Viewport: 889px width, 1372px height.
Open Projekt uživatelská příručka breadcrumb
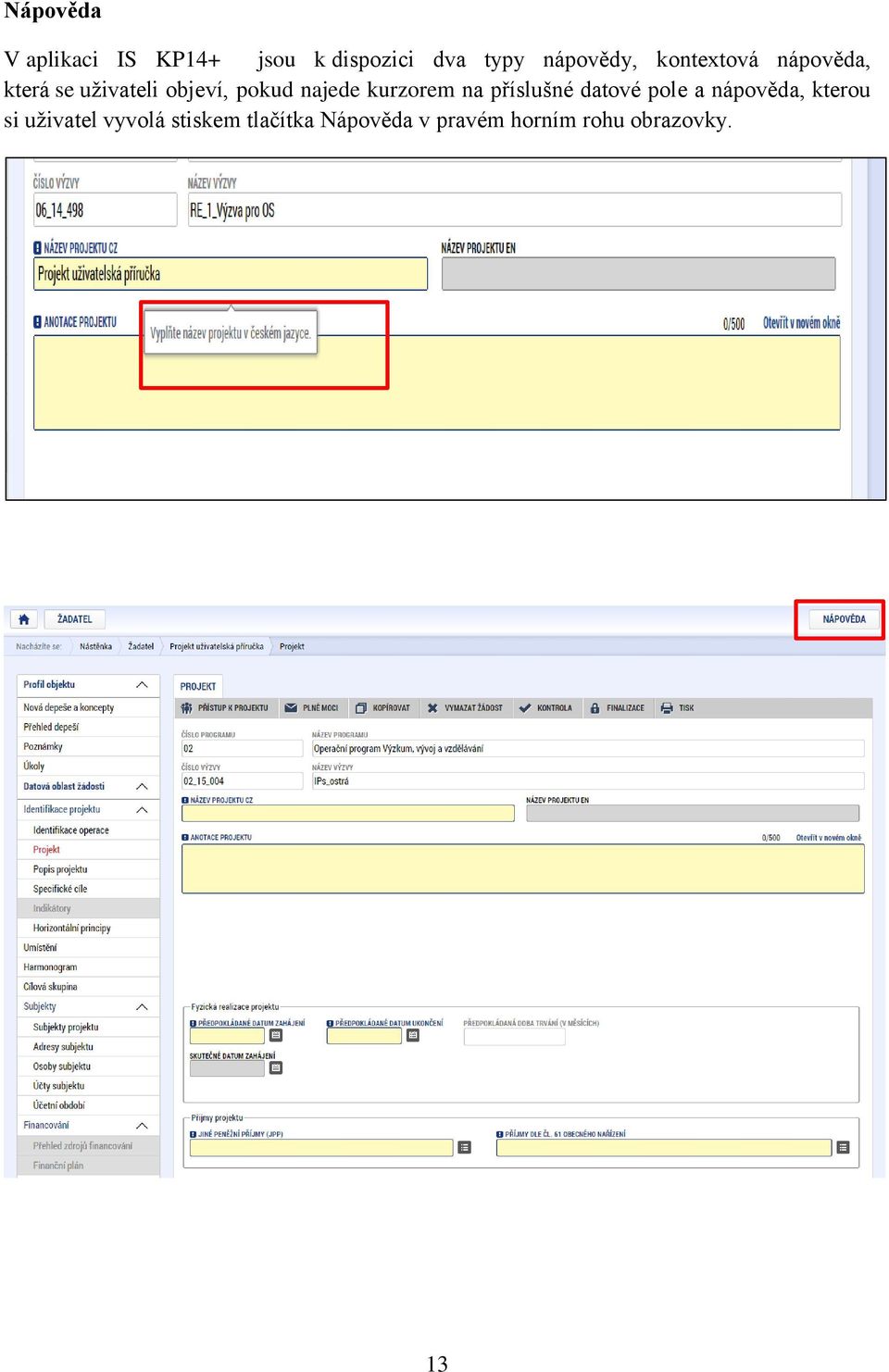coord(217,646)
